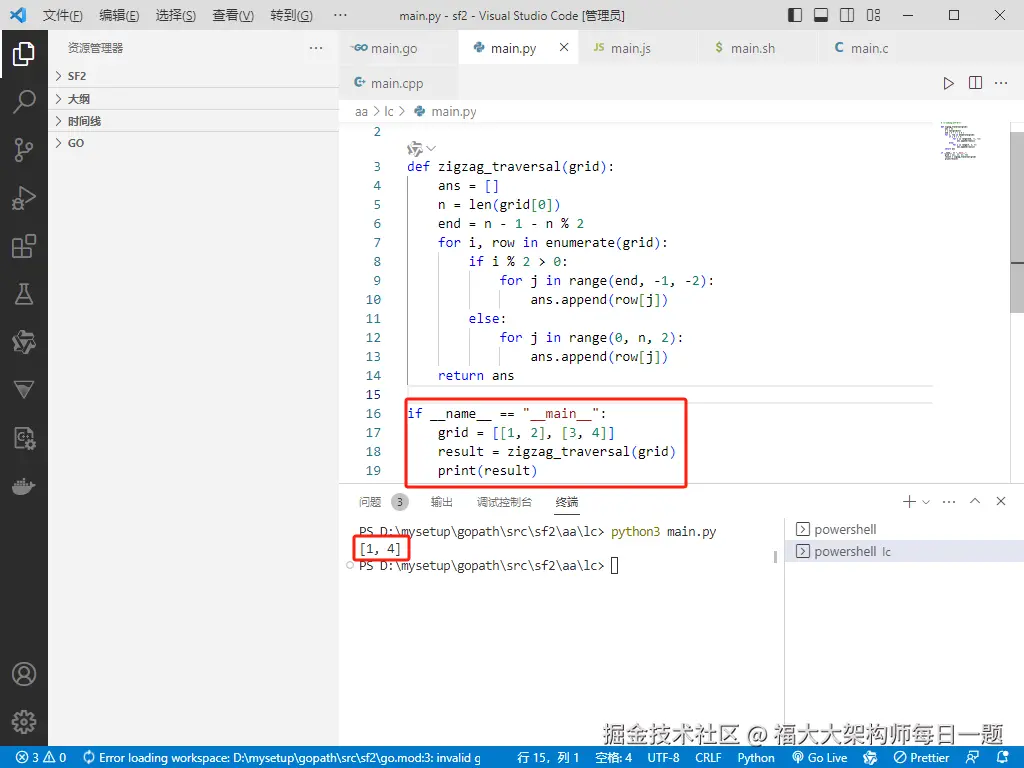
Task: Open the AI codelens dropdown above def
Action: point(421,149)
